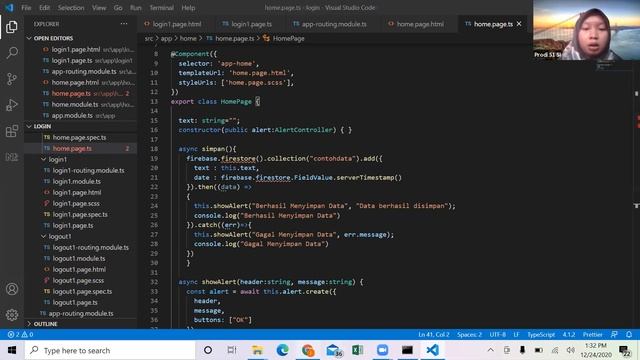
Task: Open the View menu
Action: 99,8
